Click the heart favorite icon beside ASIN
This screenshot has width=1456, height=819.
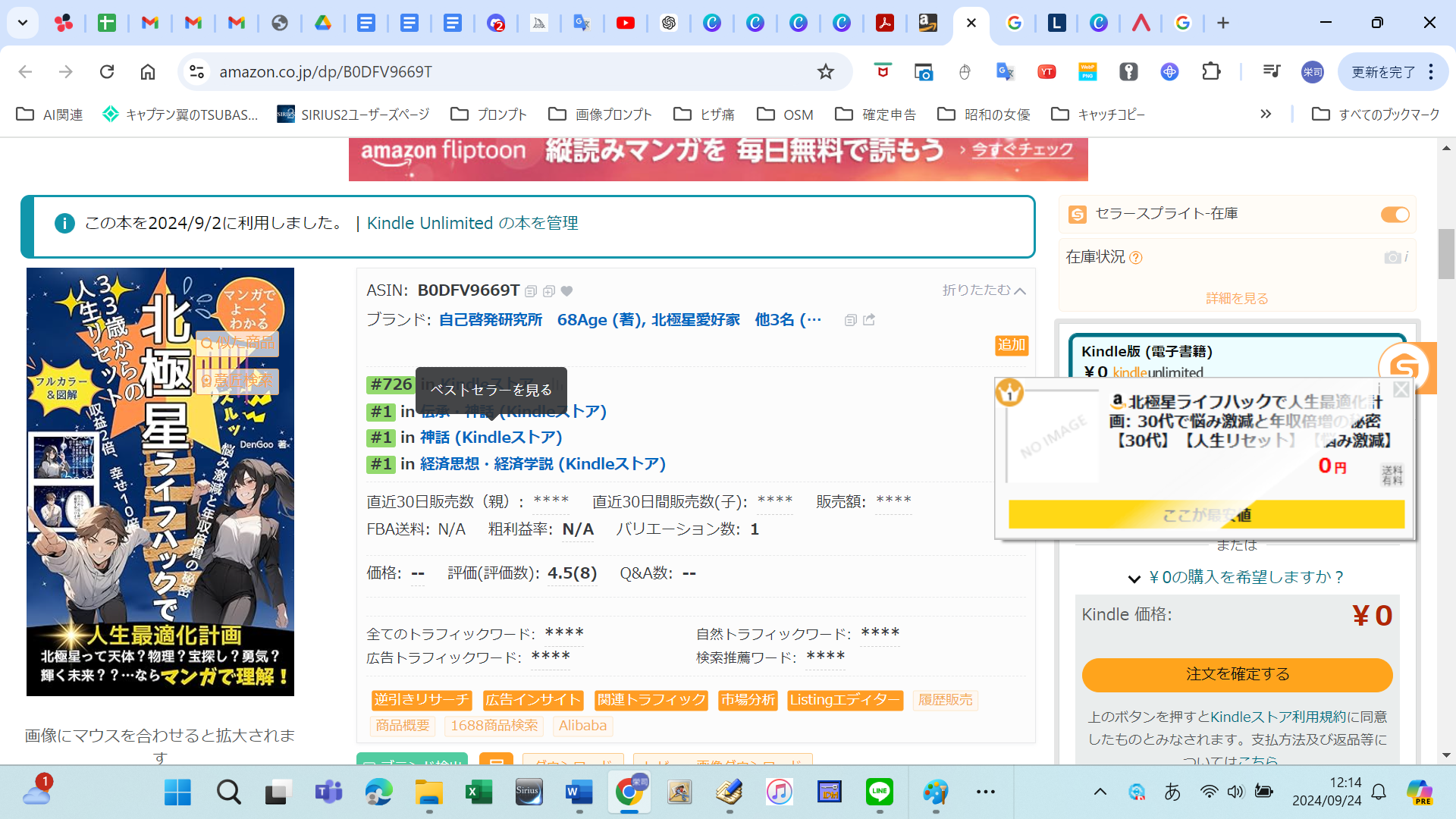click(566, 291)
